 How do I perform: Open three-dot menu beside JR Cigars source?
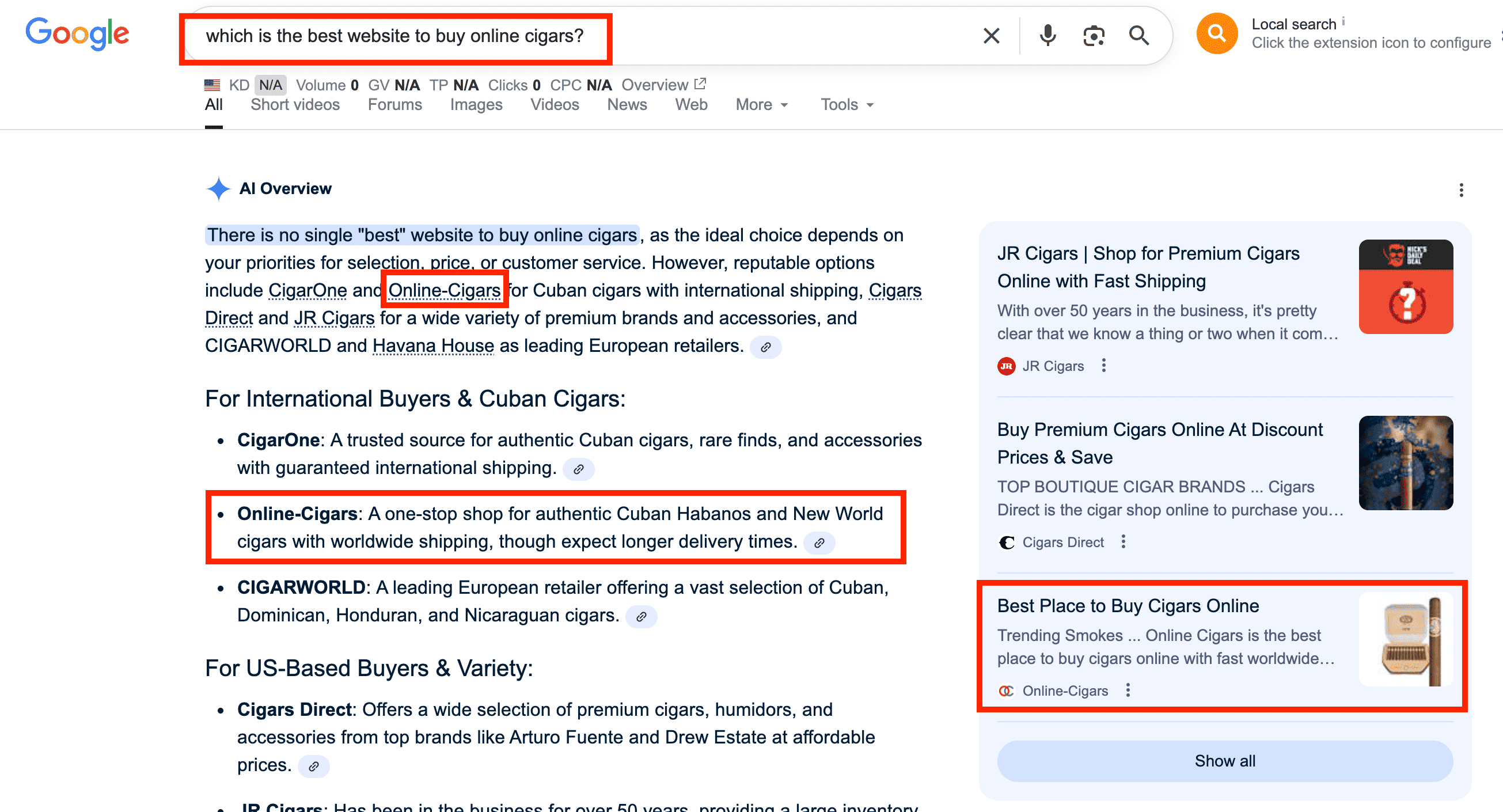tap(1103, 366)
